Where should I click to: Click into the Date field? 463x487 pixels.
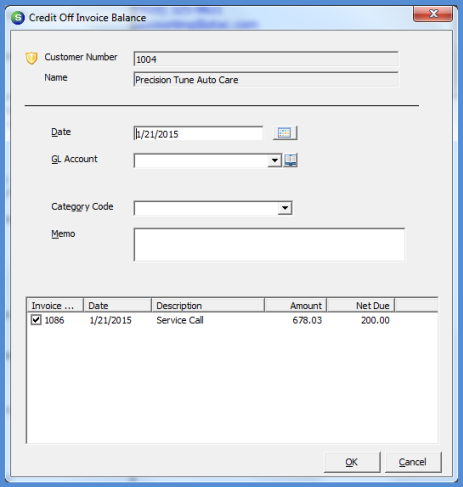tap(198, 134)
